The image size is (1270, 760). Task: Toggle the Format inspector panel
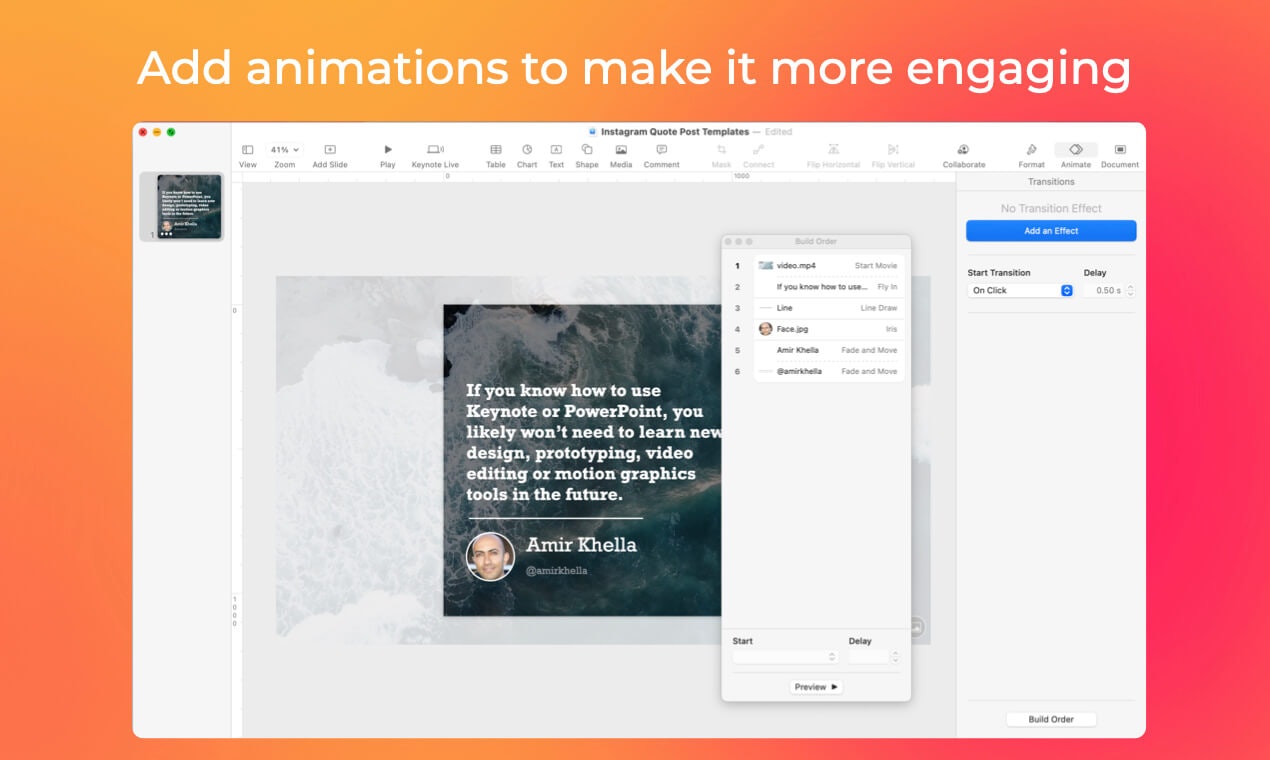(x=1031, y=150)
